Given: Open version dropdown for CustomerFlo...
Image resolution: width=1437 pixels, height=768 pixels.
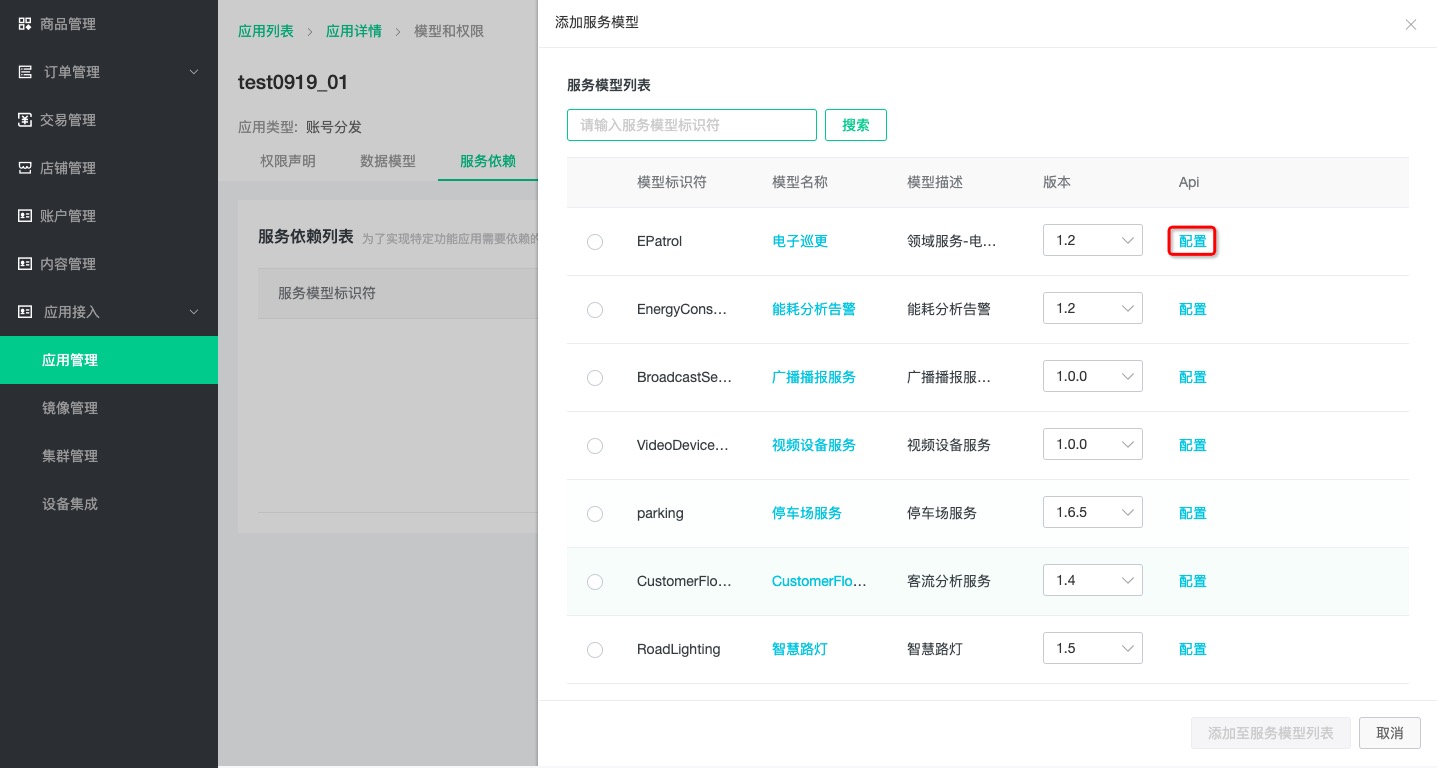Looking at the screenshot, I should (x=1093, y=581).
